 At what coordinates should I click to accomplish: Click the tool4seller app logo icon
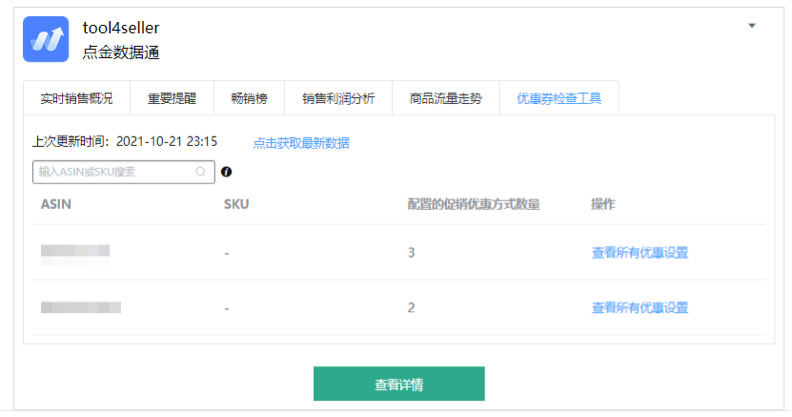pyautogui.click(x=46, y=39)
